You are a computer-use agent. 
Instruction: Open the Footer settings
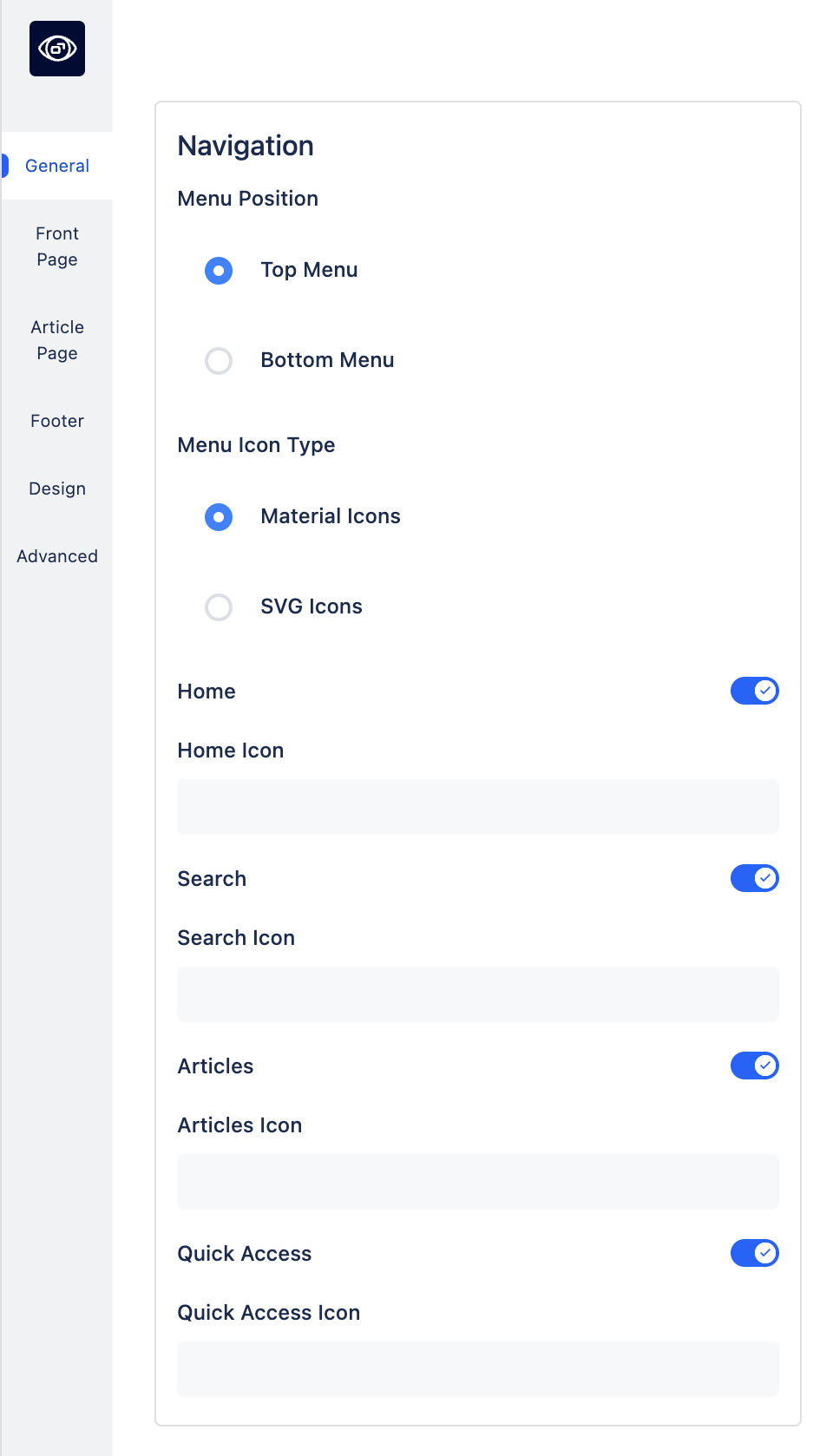[56, 421]
